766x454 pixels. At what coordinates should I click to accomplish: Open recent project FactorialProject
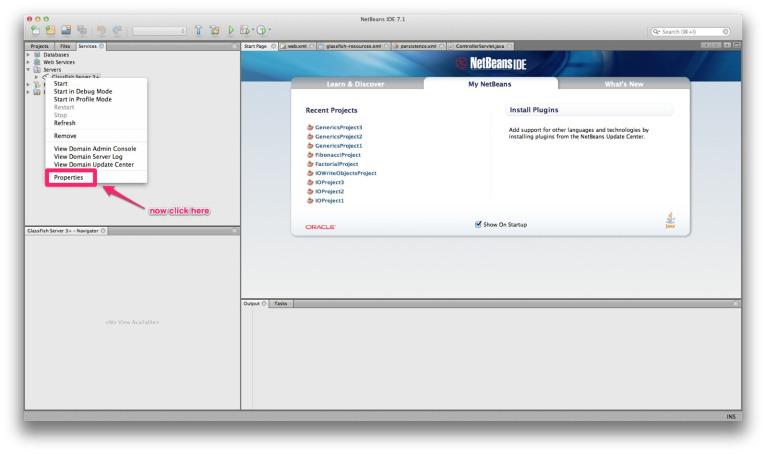coord(337,164)
